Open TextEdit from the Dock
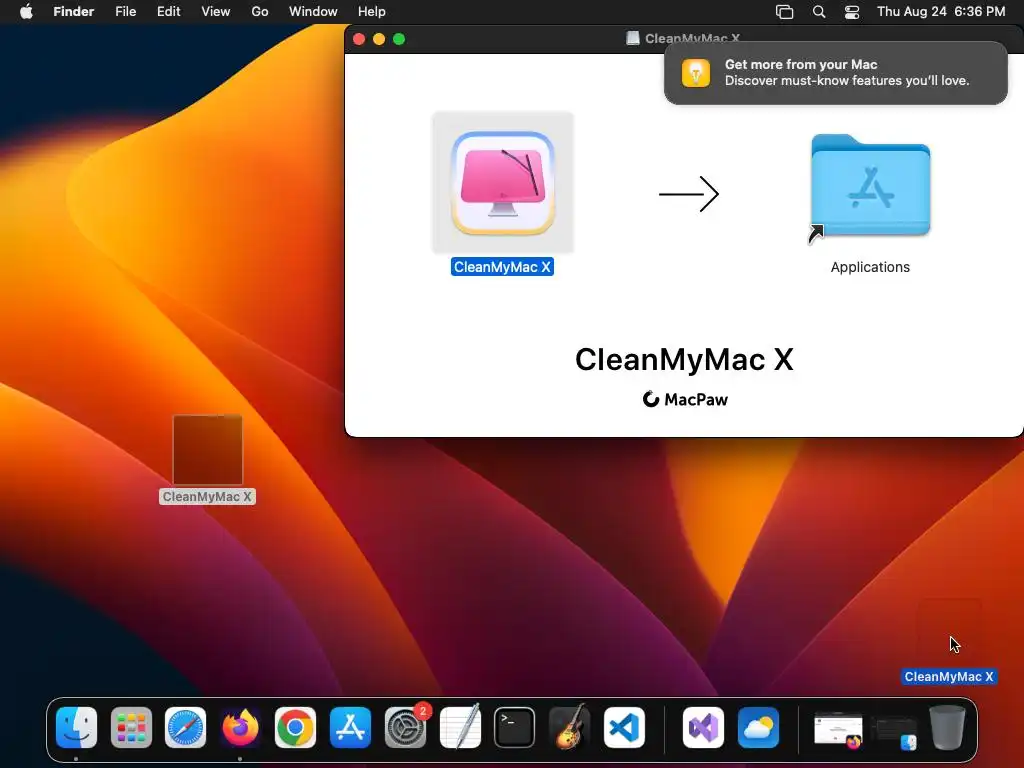The image size is (1024, 768). (460, 728)
